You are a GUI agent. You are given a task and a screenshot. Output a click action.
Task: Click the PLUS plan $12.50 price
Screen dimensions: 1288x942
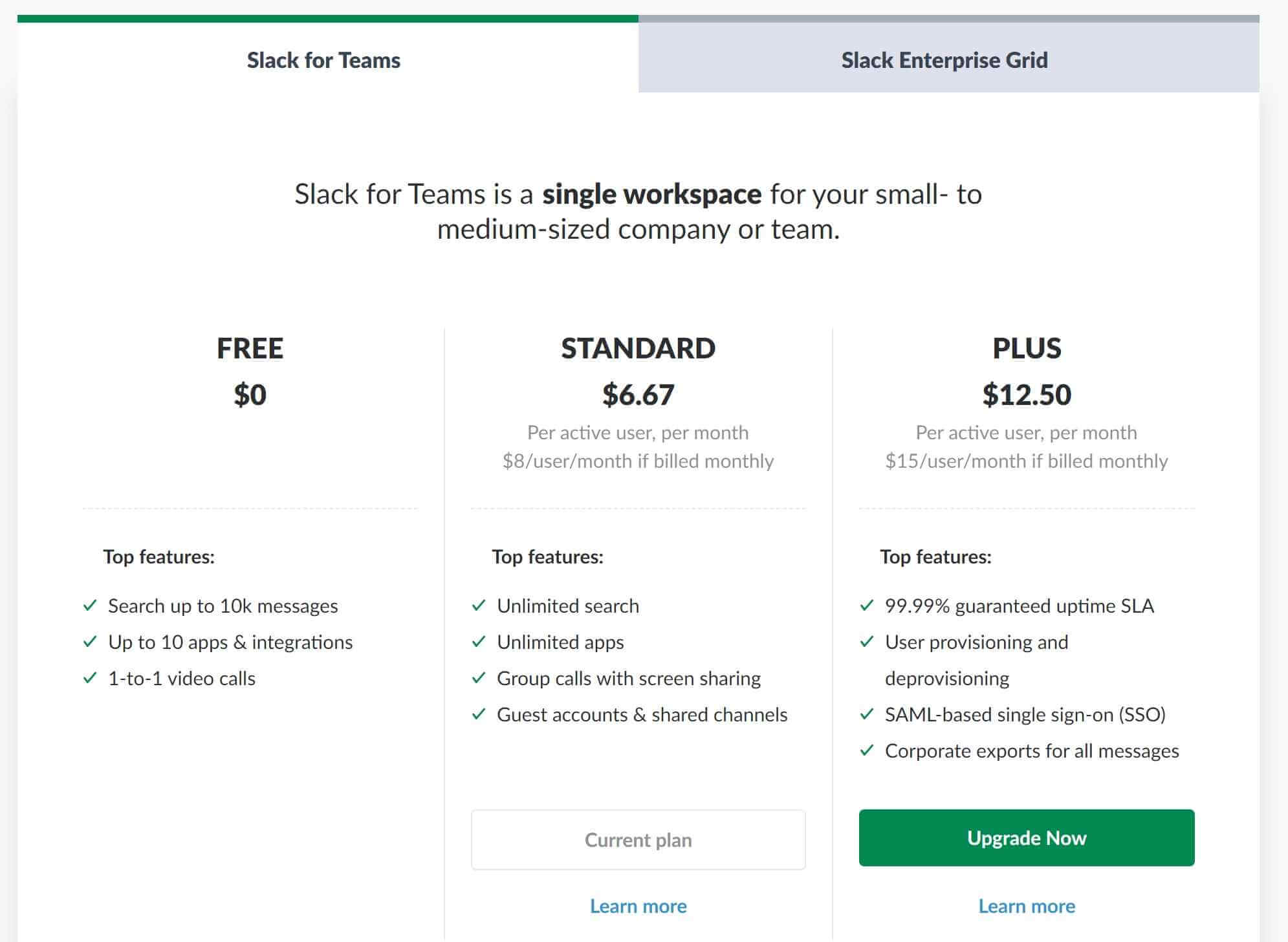(x=1027, y=395)
